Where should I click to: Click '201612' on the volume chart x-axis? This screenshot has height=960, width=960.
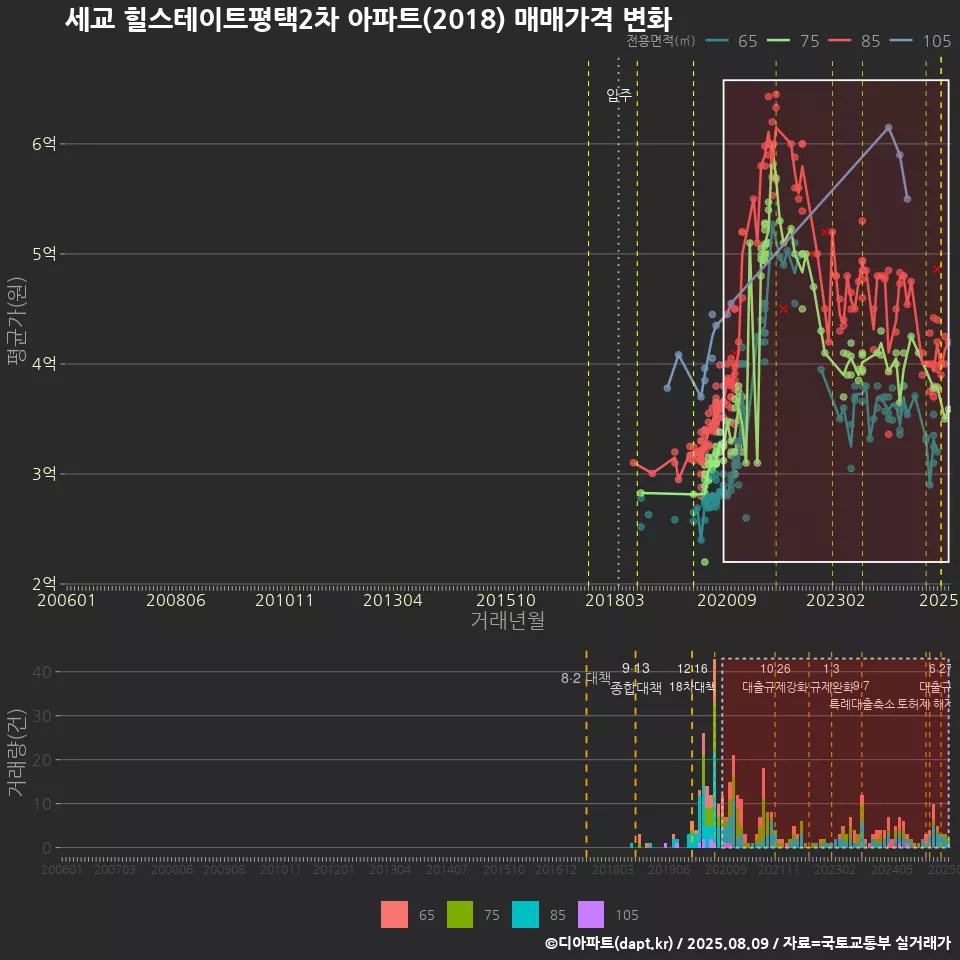click(x=556, y=869)
